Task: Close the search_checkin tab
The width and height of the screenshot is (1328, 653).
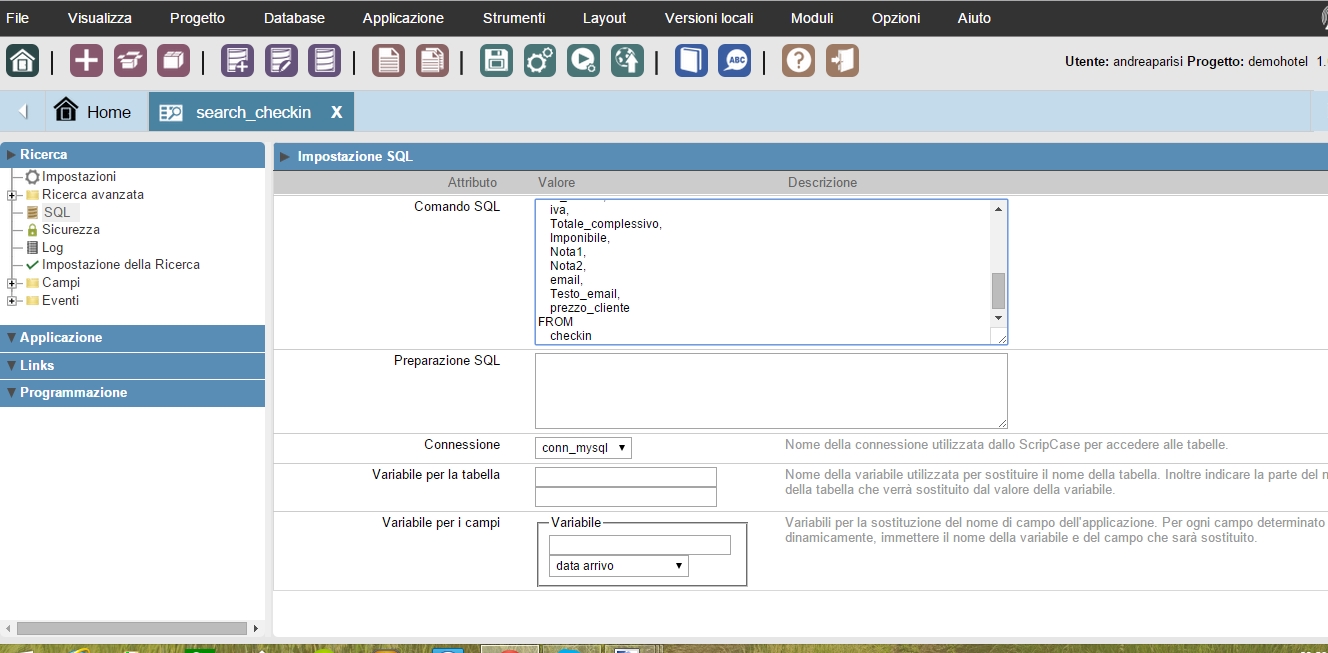Action: [336, 112]
